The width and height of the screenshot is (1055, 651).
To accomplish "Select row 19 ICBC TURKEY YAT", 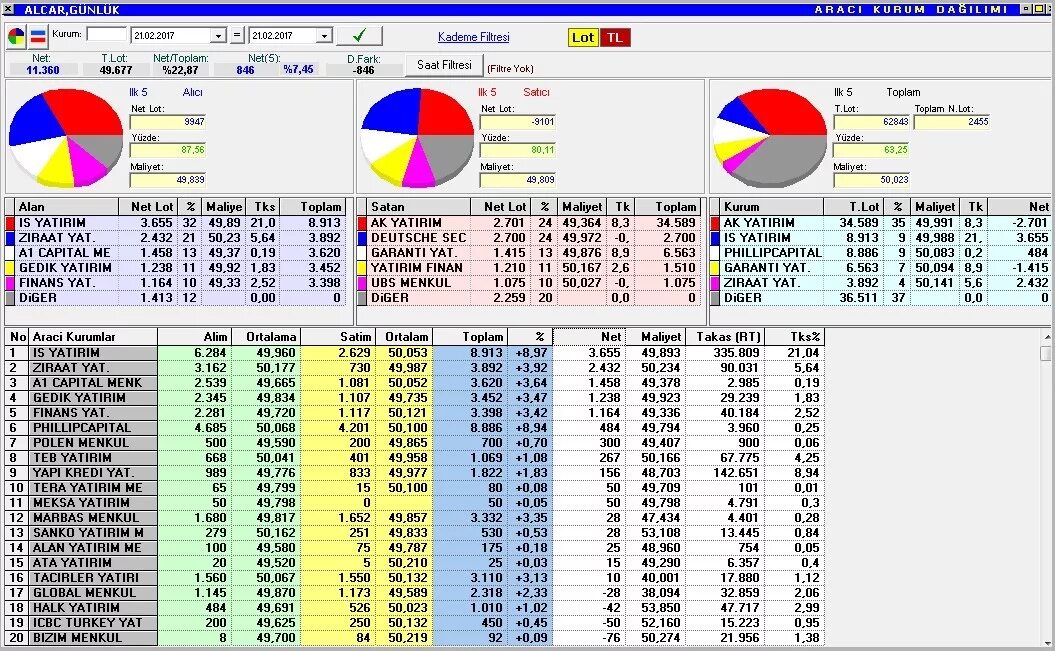I will (x=415, y=623).
